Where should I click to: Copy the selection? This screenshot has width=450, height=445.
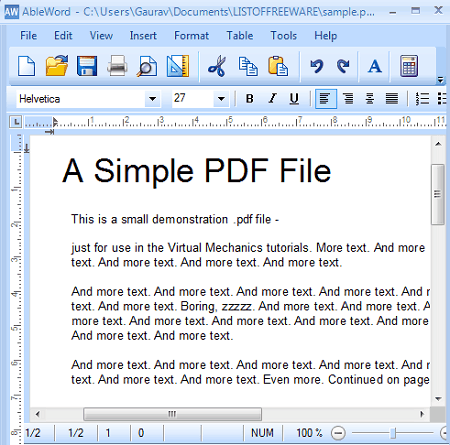[248, 66]
